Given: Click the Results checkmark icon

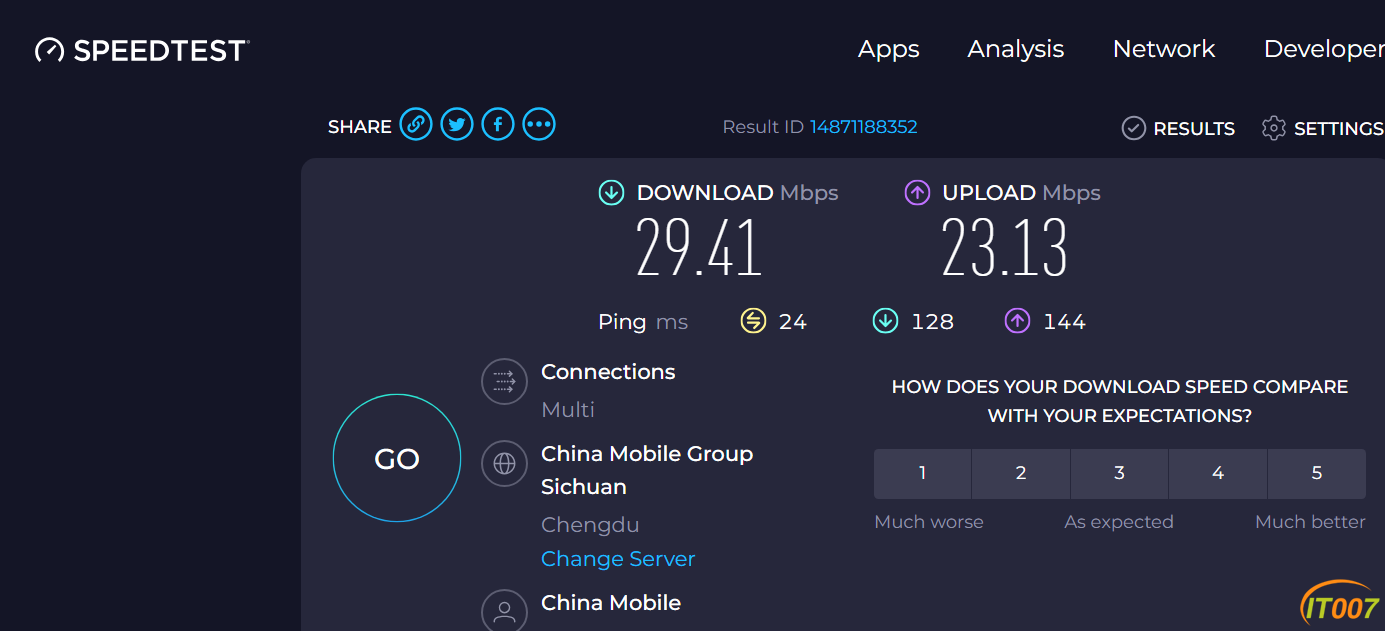Looking at the screenshot, I should pyautogui.click(x=1133, y=128).
